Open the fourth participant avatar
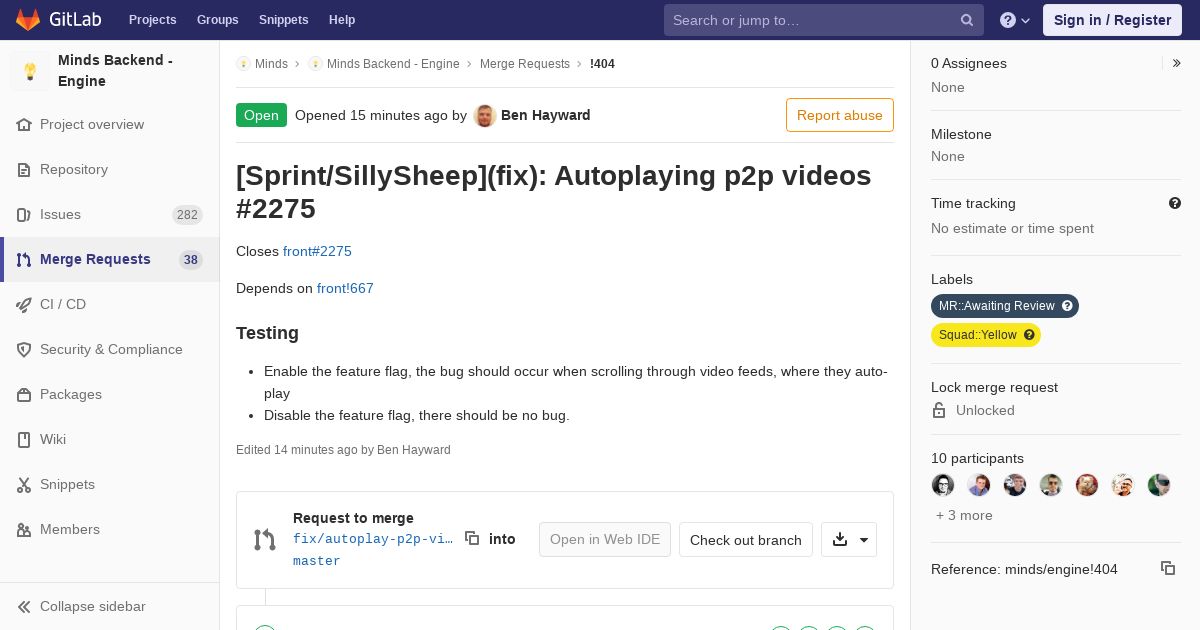 click(1051, 485)
